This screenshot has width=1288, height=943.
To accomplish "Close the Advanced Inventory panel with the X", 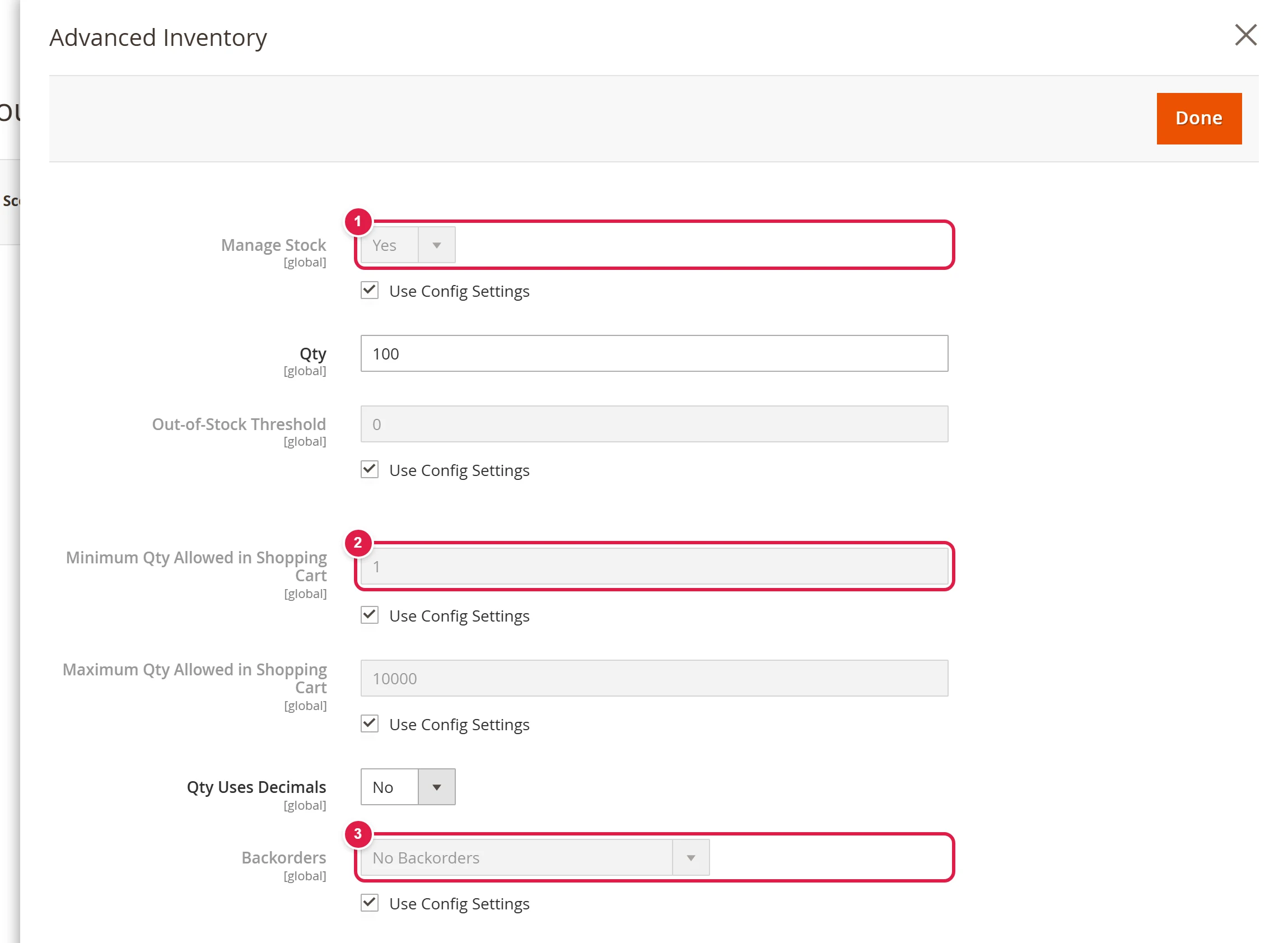I will point(1245,35).
